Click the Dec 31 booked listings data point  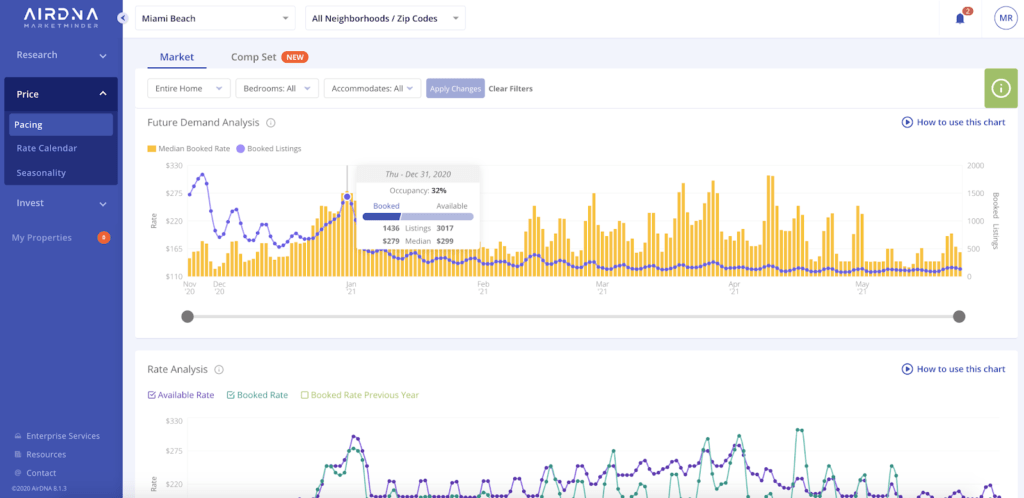coord(347,196)
